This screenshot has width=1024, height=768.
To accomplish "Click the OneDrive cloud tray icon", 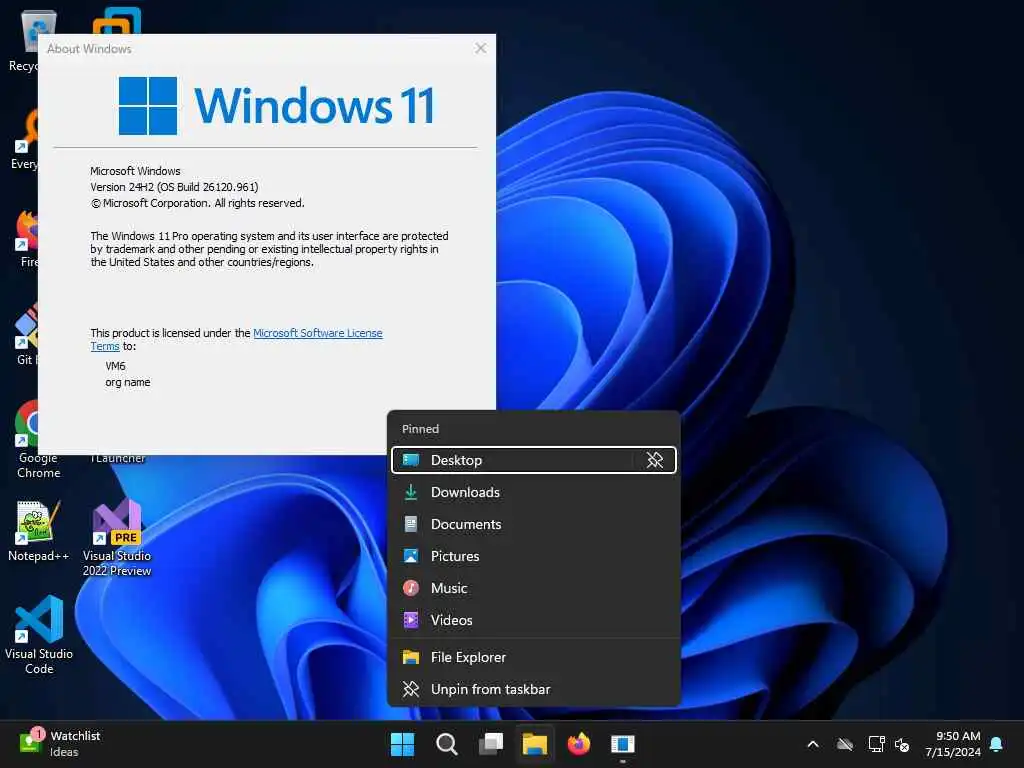I will click(x=845, y=744).
